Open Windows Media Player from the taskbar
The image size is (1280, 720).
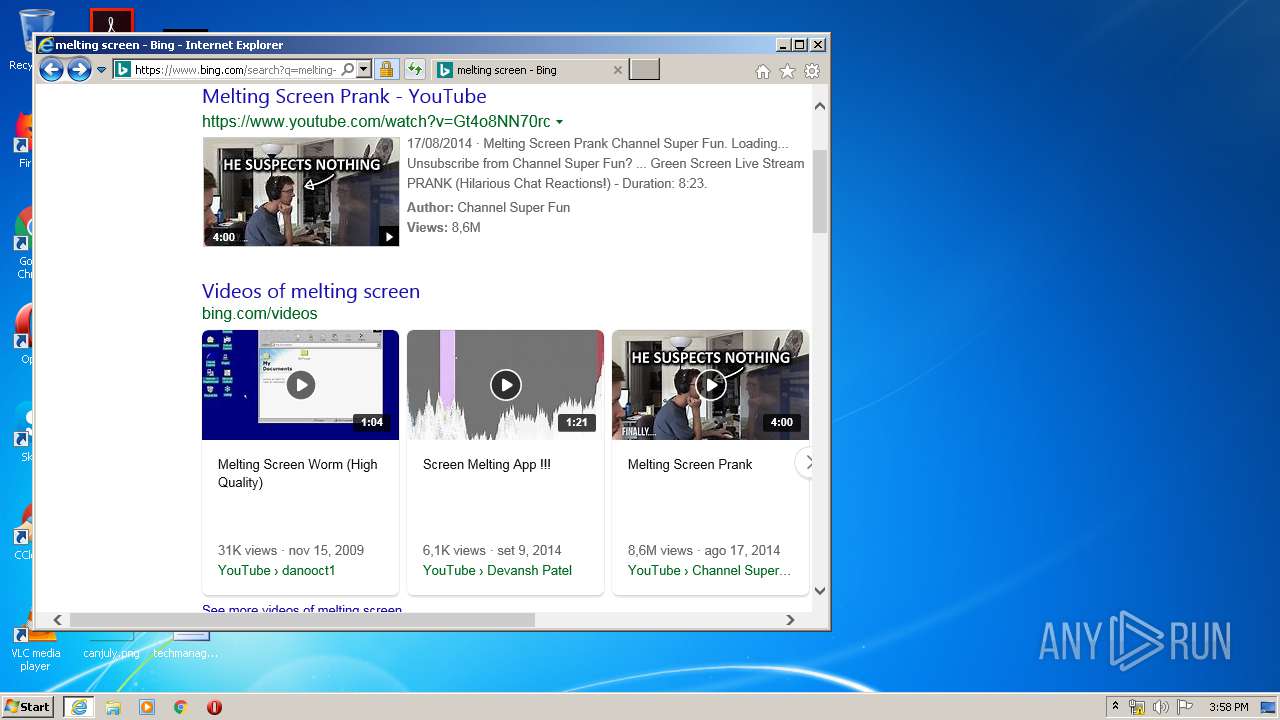pos(147,707)
